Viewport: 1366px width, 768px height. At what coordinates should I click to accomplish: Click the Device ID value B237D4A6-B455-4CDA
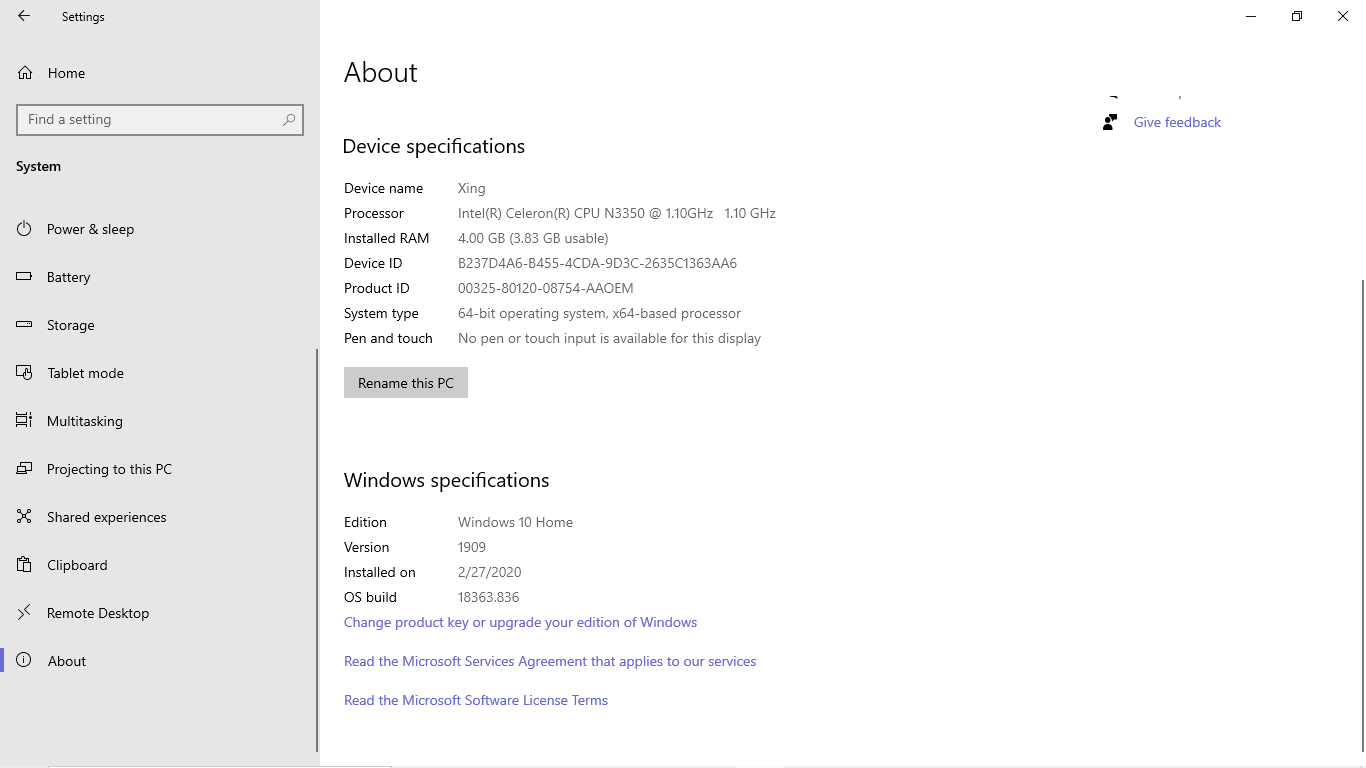tap(597, 263)
